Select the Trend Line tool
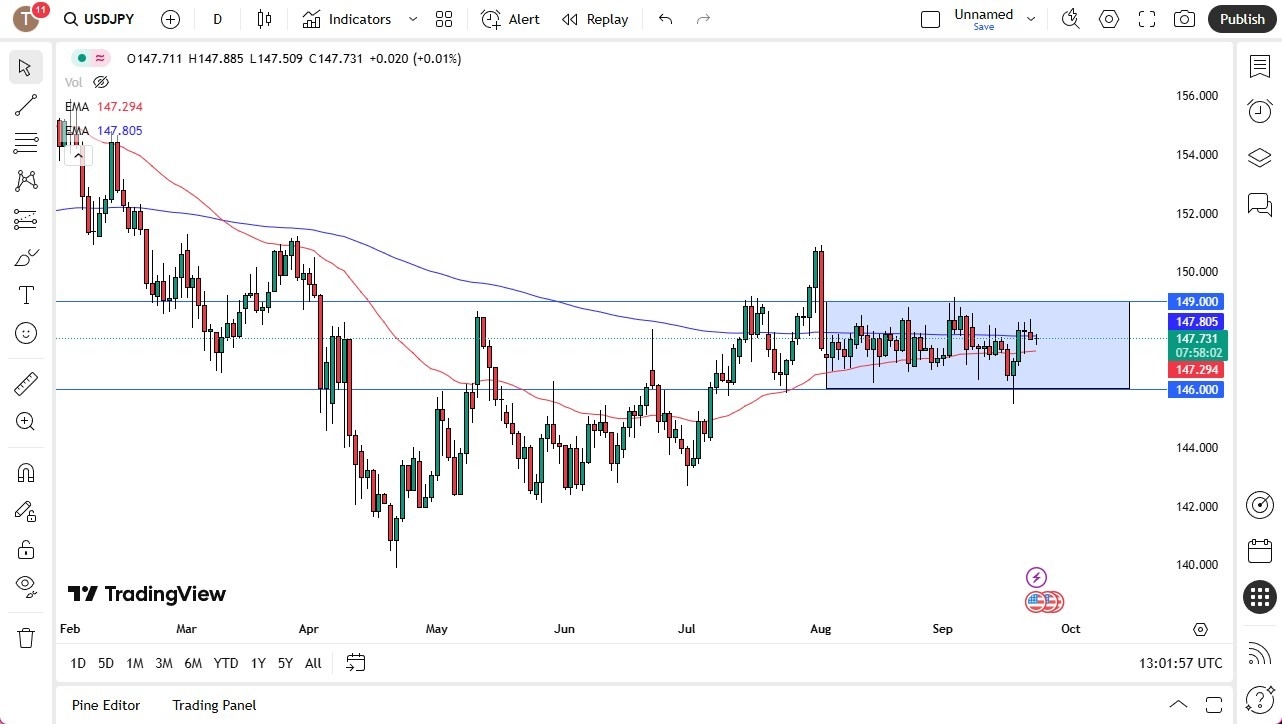The width and height of the screenshot is (1282, 724). 25,105
